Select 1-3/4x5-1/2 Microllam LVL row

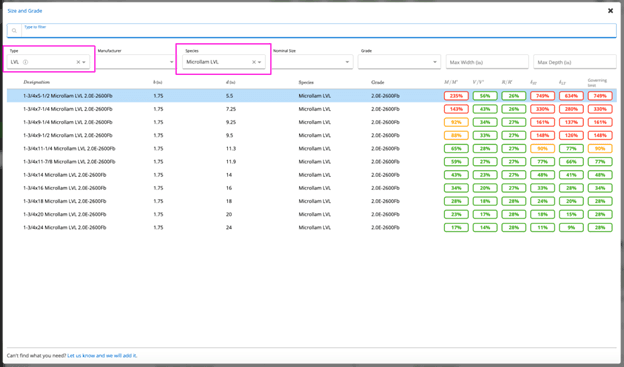tap(312, 96)
